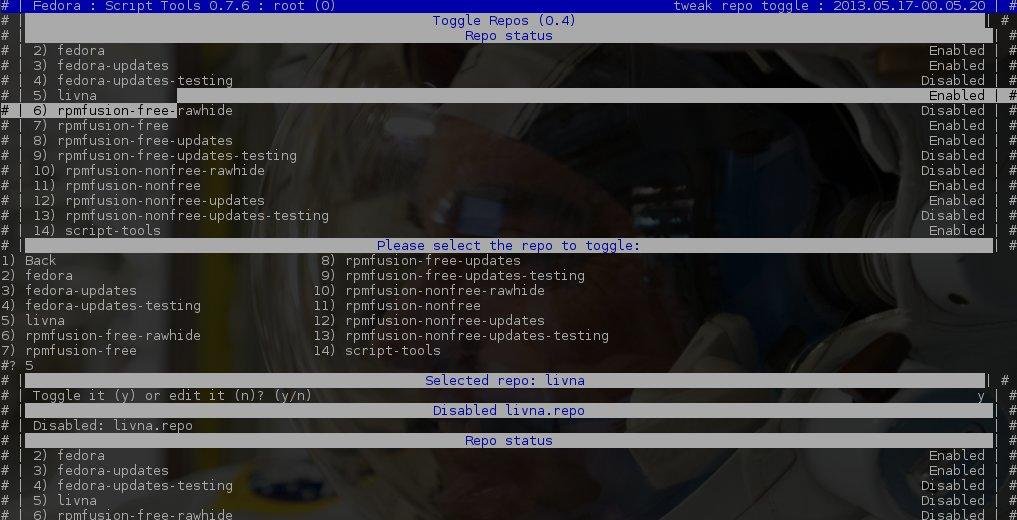The image size is (1017, 520).
Task: Click the 'Disabled livna.repo' header bar
Action: 508,410
